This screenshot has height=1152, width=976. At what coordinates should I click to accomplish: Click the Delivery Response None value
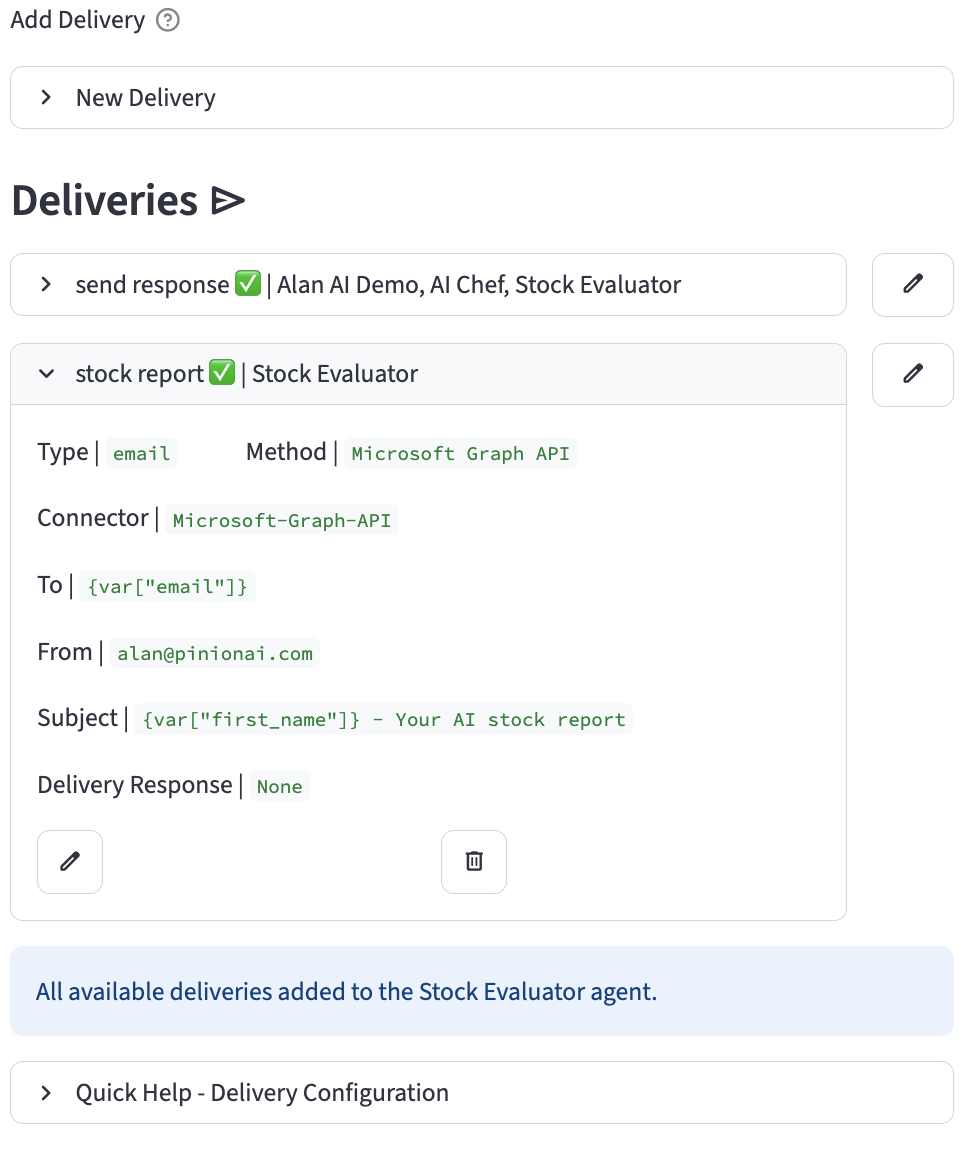coord(279,787)
